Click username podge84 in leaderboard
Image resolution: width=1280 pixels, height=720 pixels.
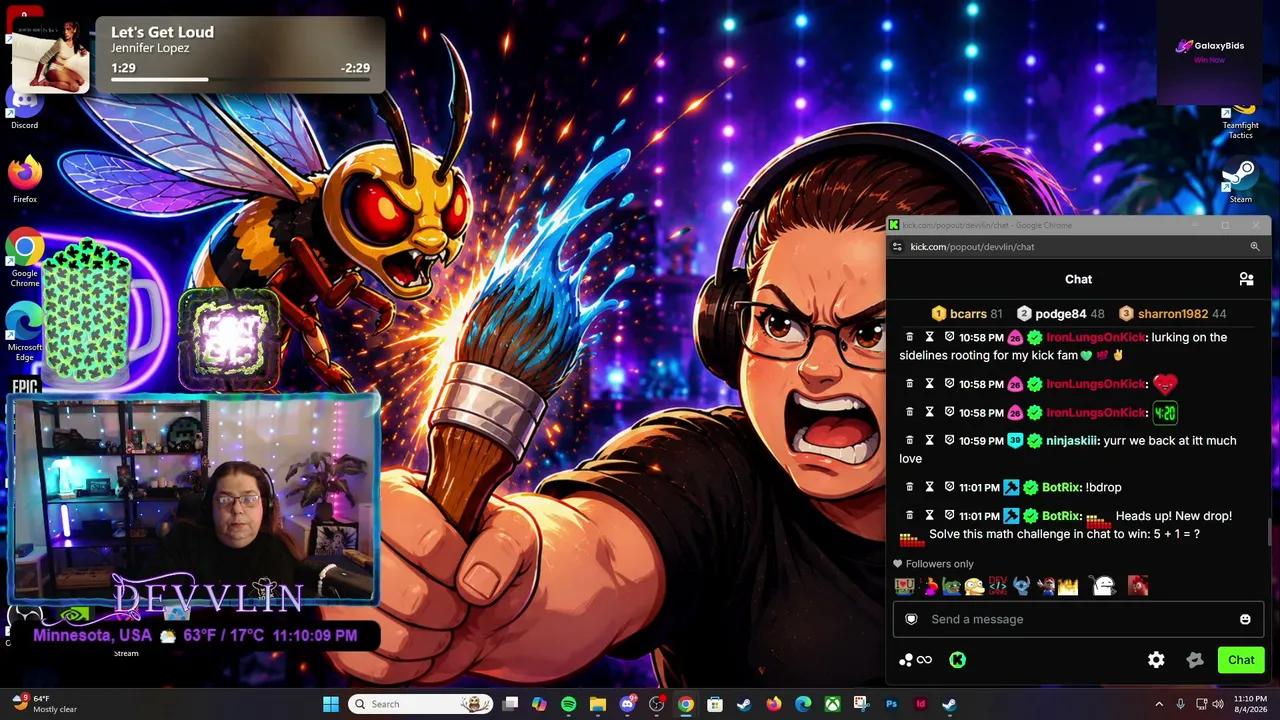1061,314
